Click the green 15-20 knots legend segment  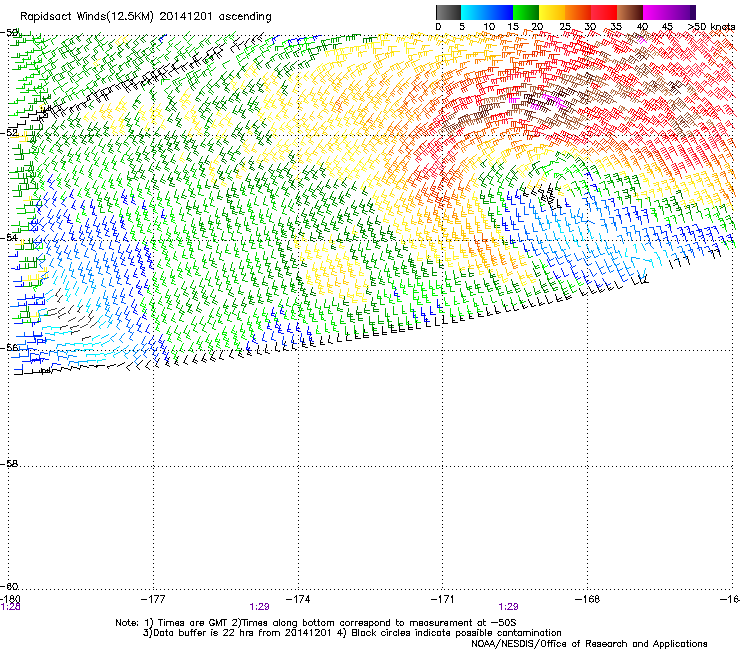(x=526, y=12)
